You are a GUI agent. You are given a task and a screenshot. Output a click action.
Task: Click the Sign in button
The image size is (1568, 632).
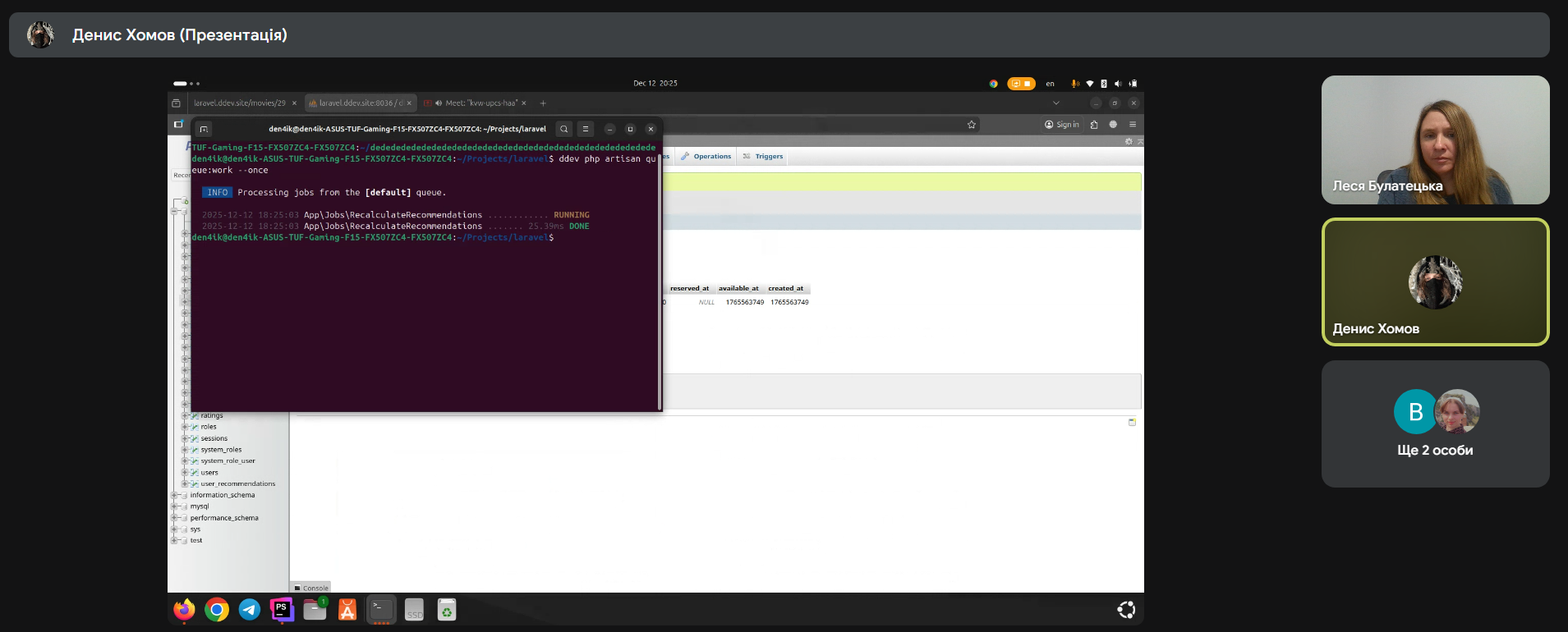point(1062,125)
